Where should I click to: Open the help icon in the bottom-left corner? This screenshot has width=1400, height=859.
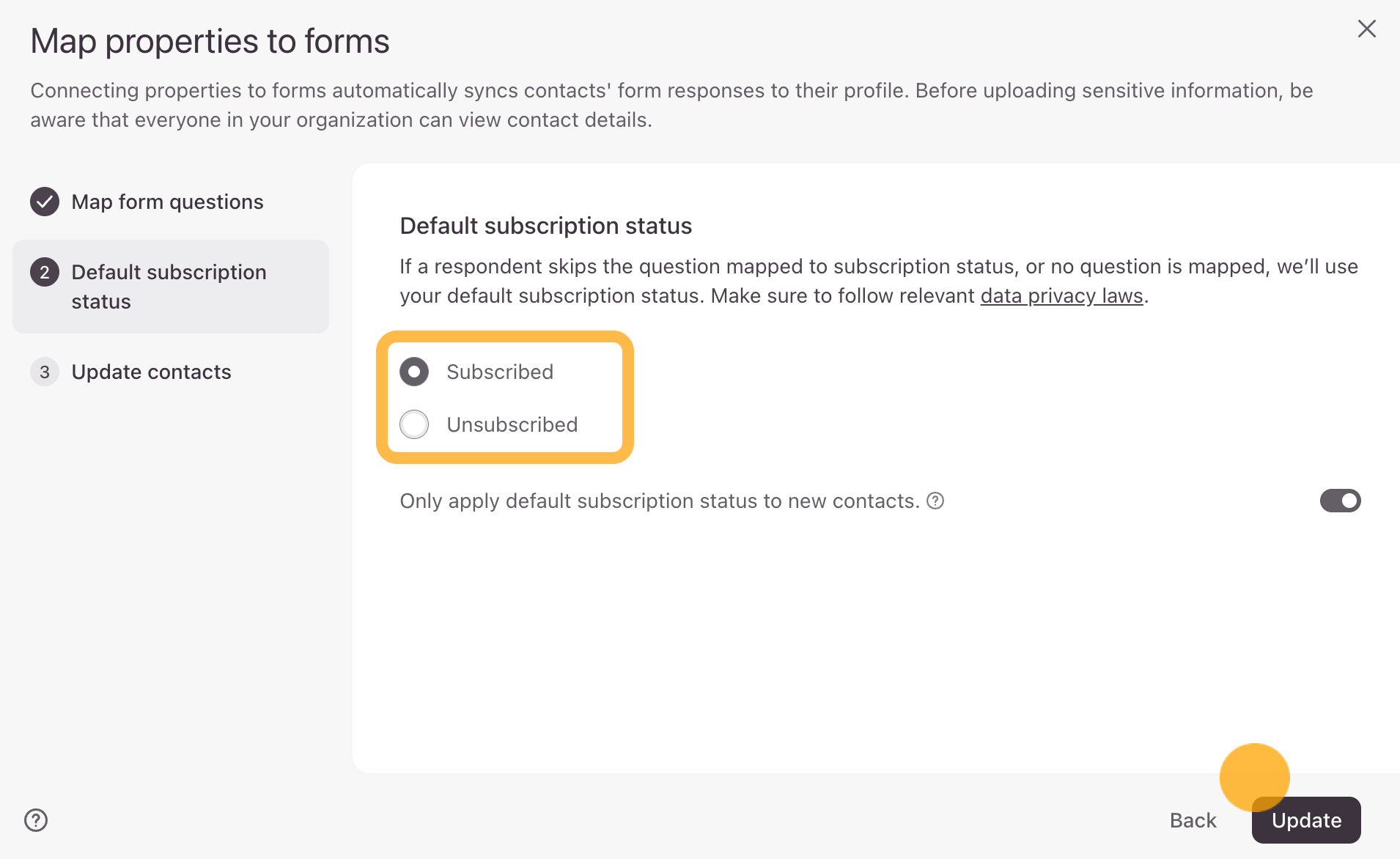click(36, 820)
